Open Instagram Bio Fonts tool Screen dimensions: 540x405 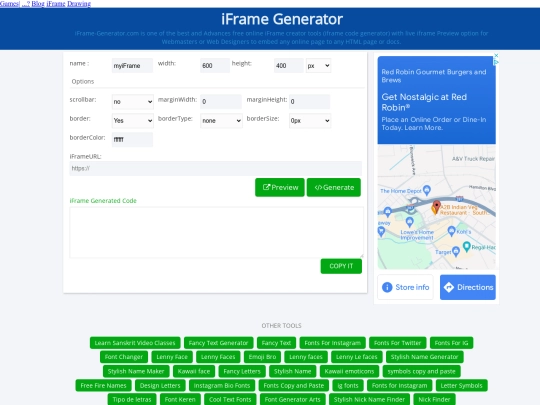222,385
